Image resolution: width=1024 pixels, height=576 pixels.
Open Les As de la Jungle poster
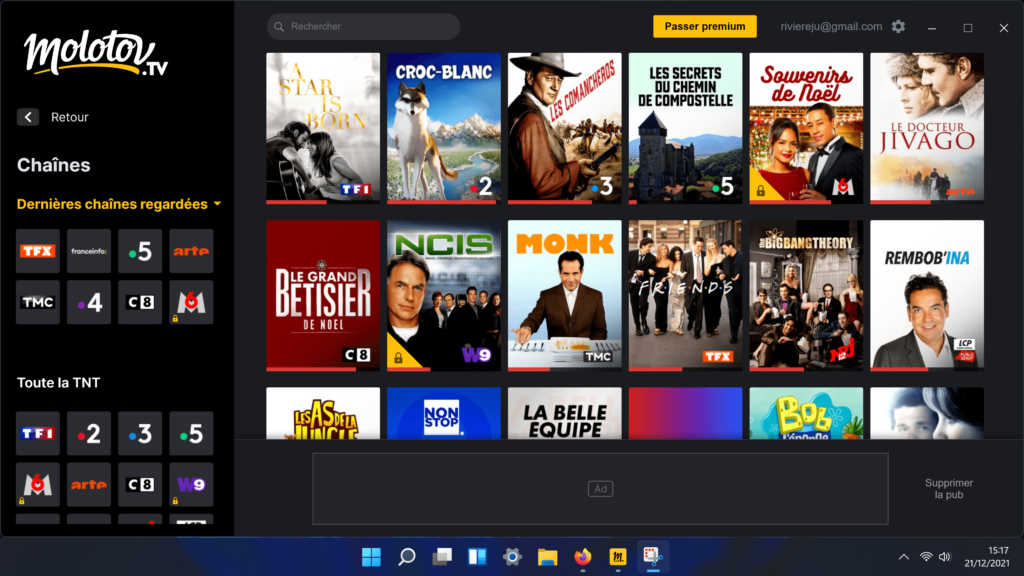pyautogui.click(x=323, y=413)
